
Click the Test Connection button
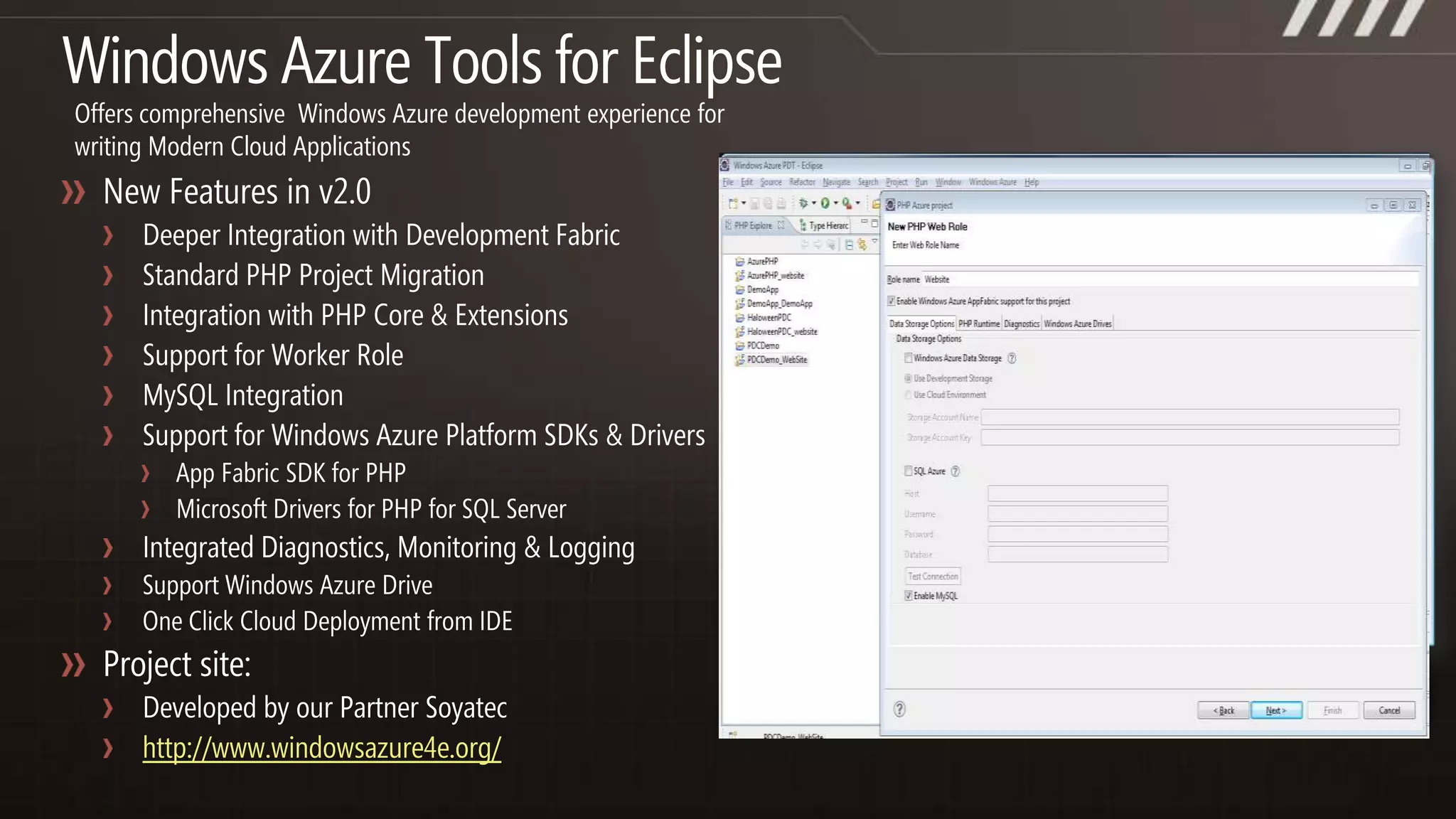point(933,577)
